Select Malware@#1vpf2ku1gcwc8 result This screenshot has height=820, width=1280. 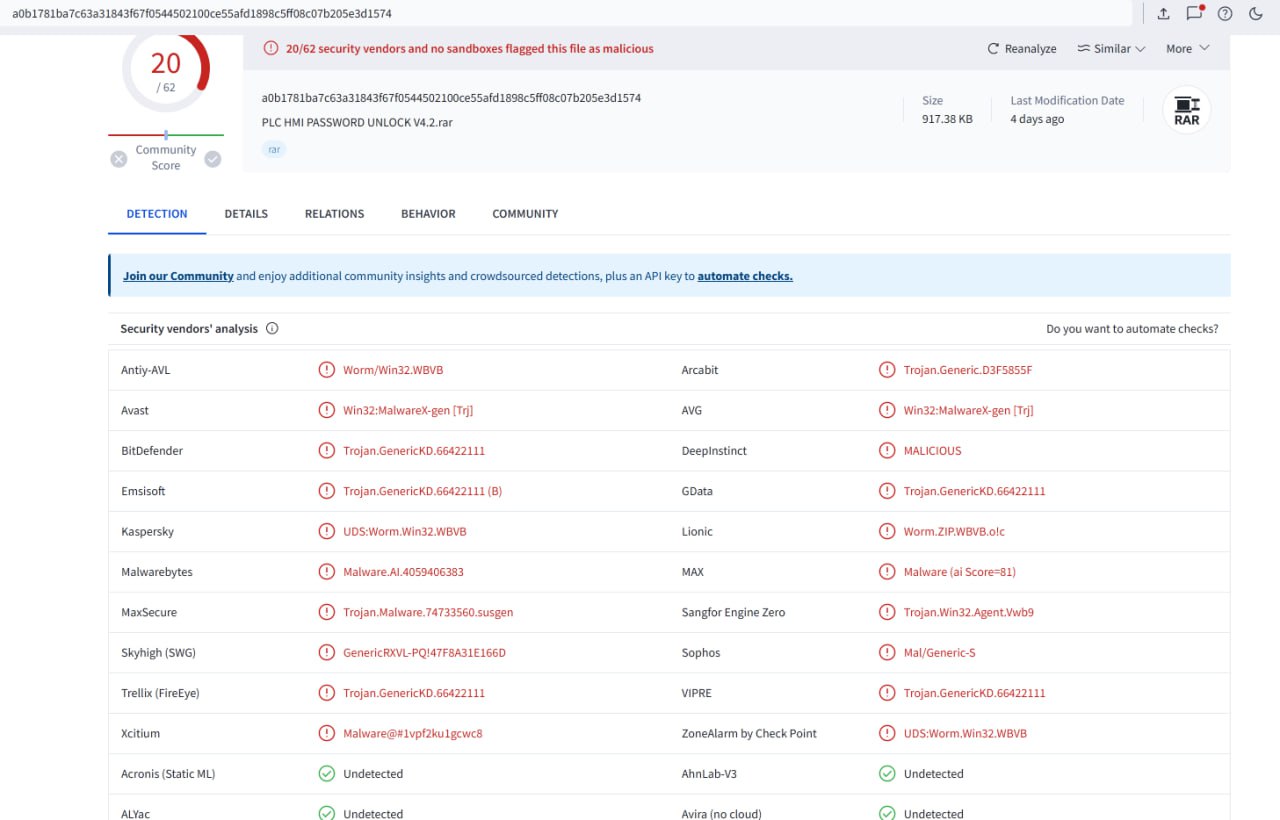(413, 733)
